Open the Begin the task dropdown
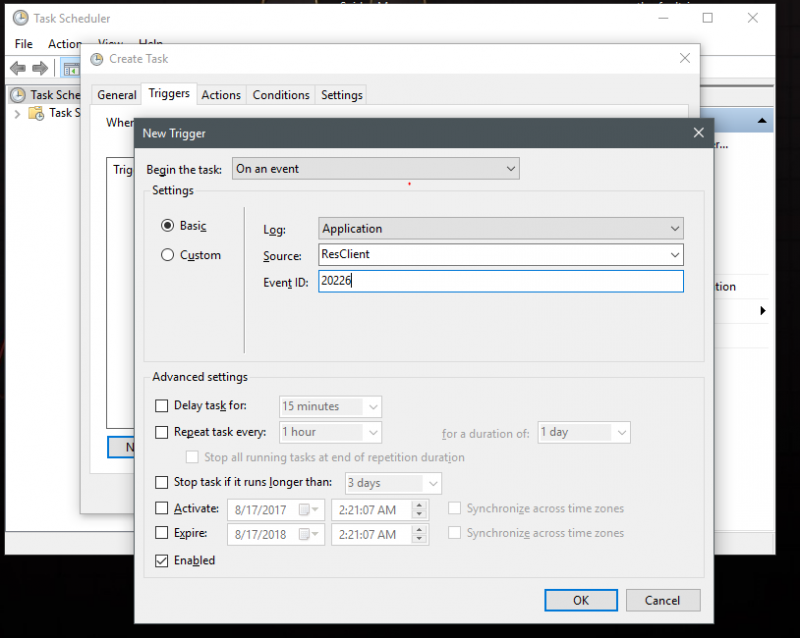 [x=375, y=169]
